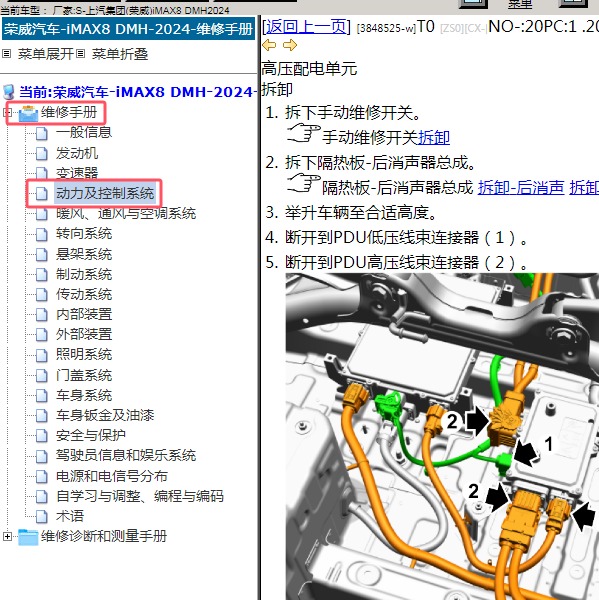Select the 外部装置 tree item
Image resolution: width=599 pixels, height=600 pixels.
click(x=84, y=334)
